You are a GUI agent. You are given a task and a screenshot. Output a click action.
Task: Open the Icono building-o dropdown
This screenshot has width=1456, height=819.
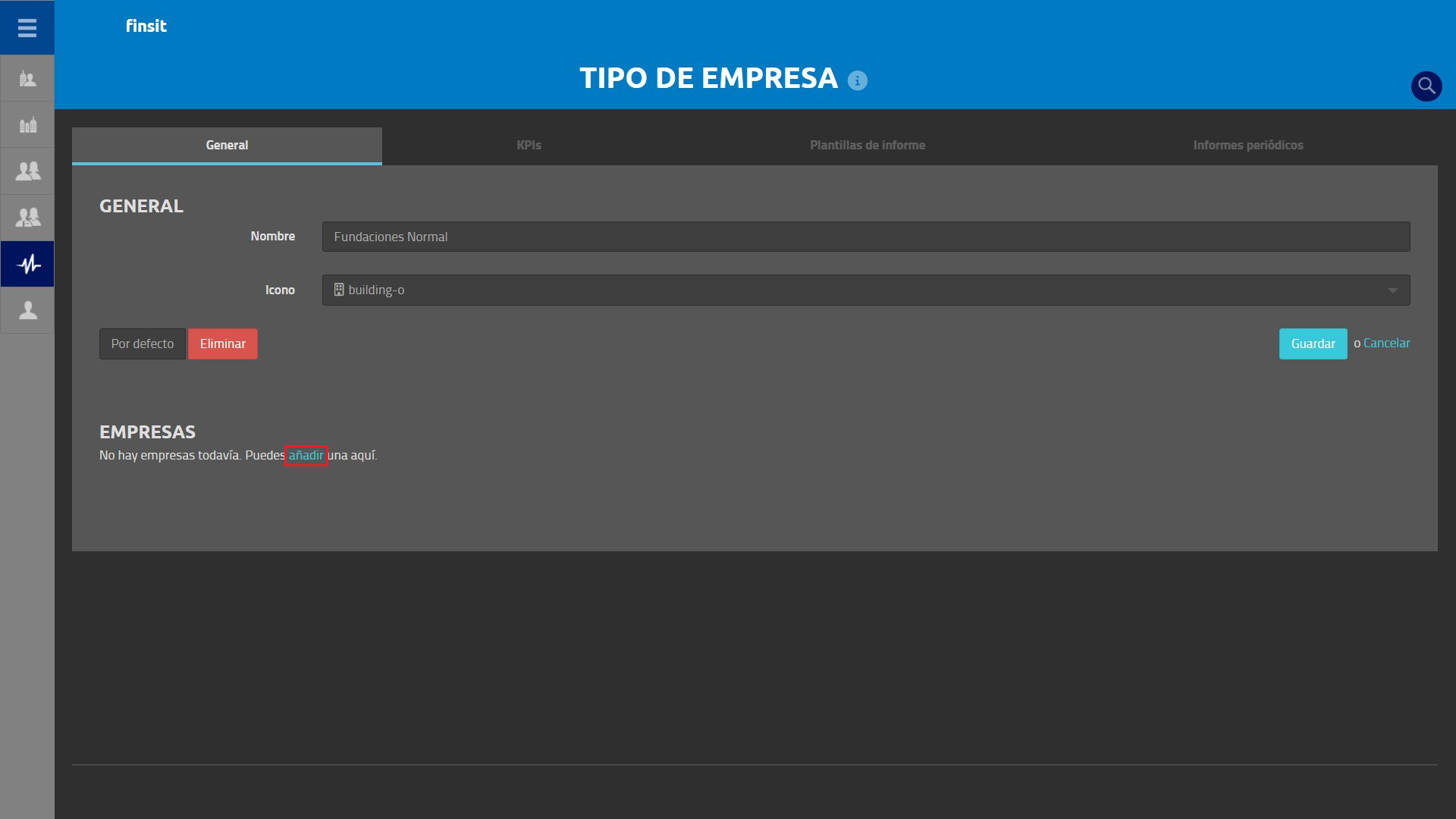click(866, 290)
